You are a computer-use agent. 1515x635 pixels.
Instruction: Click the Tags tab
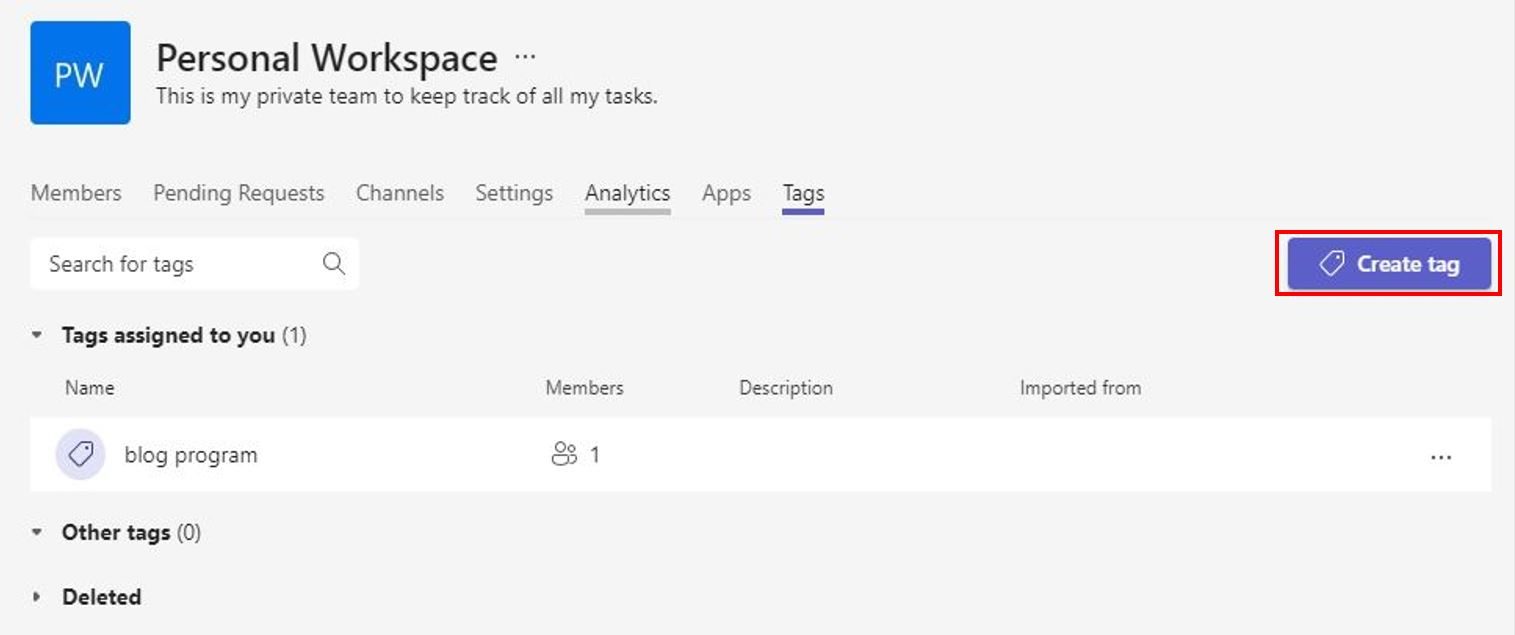point(803,193)
